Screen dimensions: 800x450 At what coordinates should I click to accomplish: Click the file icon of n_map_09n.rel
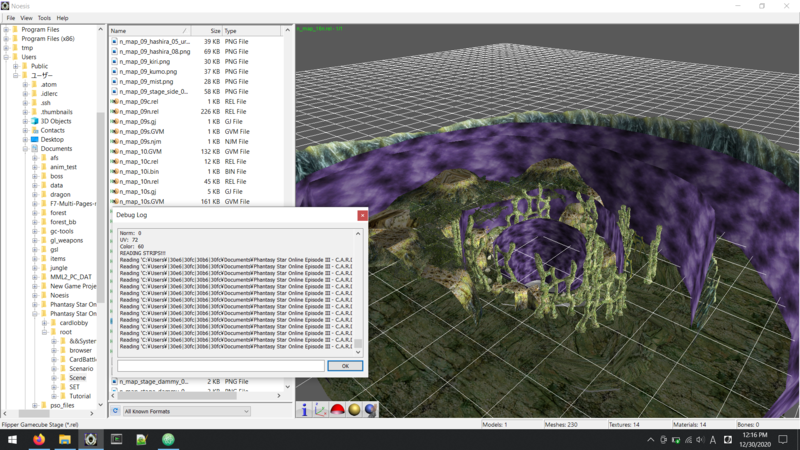tap(115, 111)
